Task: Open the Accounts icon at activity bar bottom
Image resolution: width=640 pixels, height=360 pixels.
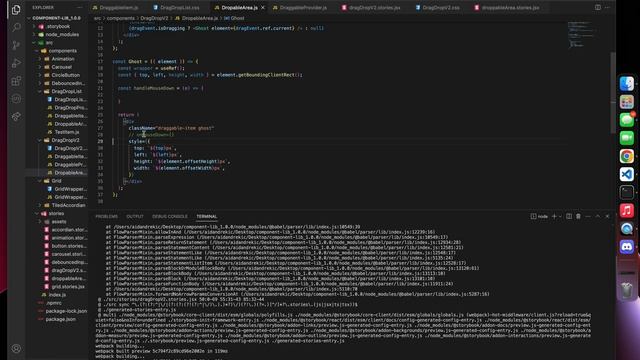Action: click(x=16, y=348)
